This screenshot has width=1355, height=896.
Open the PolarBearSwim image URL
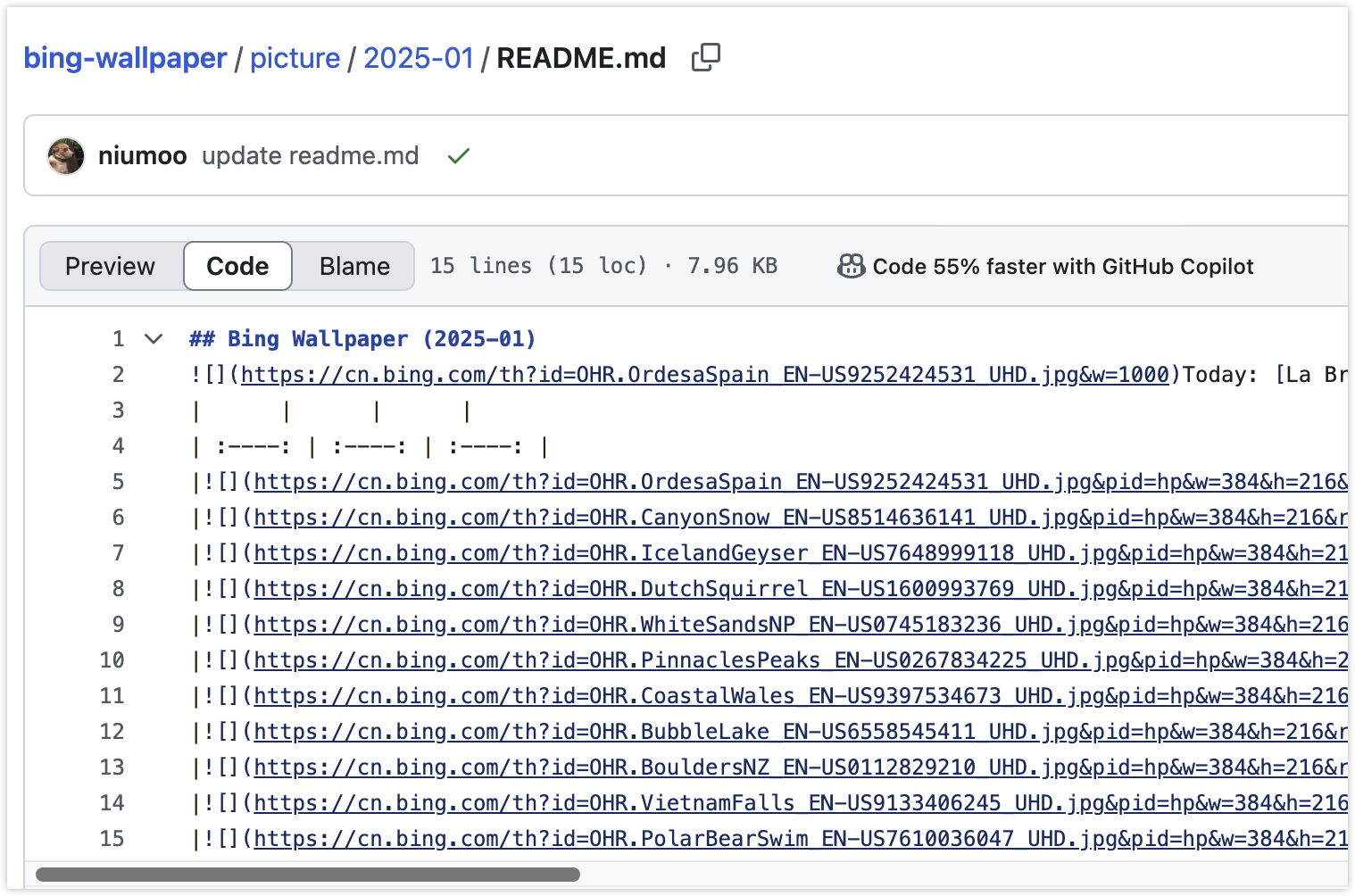(801, 839)
